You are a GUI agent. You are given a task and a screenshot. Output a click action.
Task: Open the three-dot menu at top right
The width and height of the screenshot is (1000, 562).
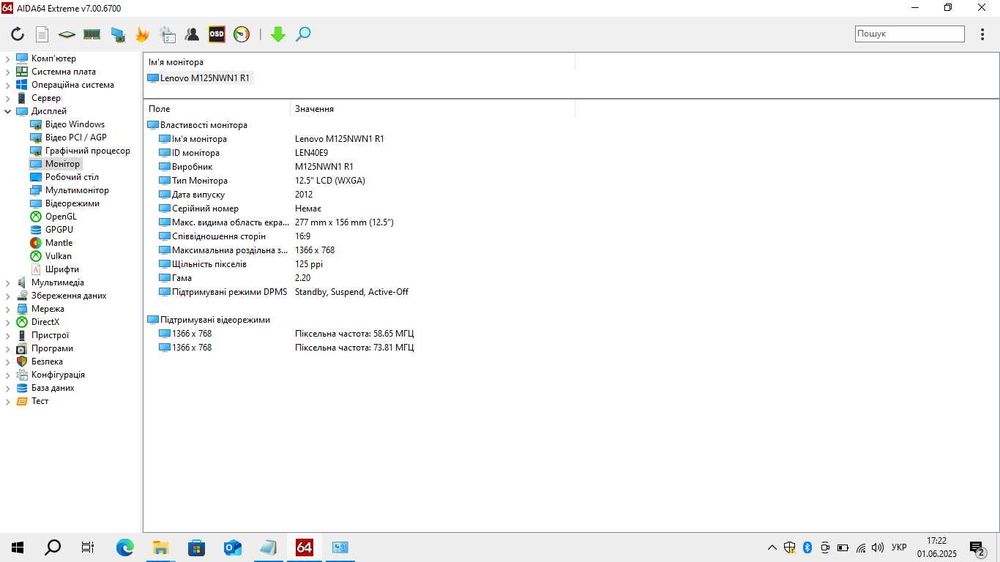coord(982,34)
